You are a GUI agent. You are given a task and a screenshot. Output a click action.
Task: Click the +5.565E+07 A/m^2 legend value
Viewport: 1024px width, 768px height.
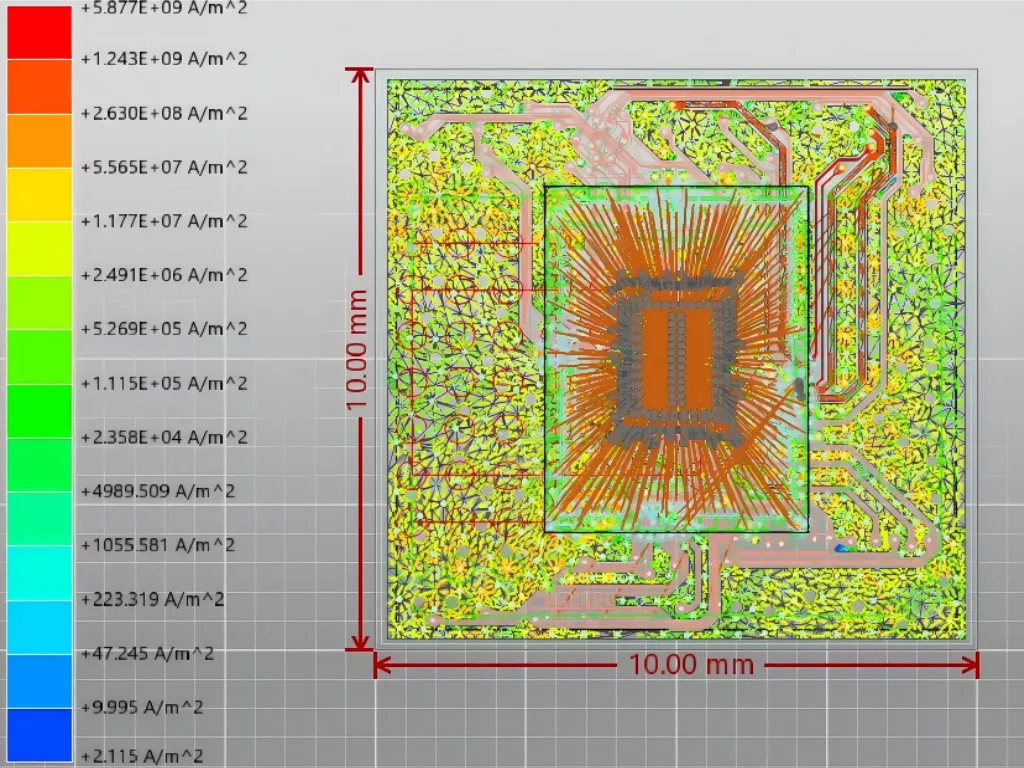pos(164,167)
